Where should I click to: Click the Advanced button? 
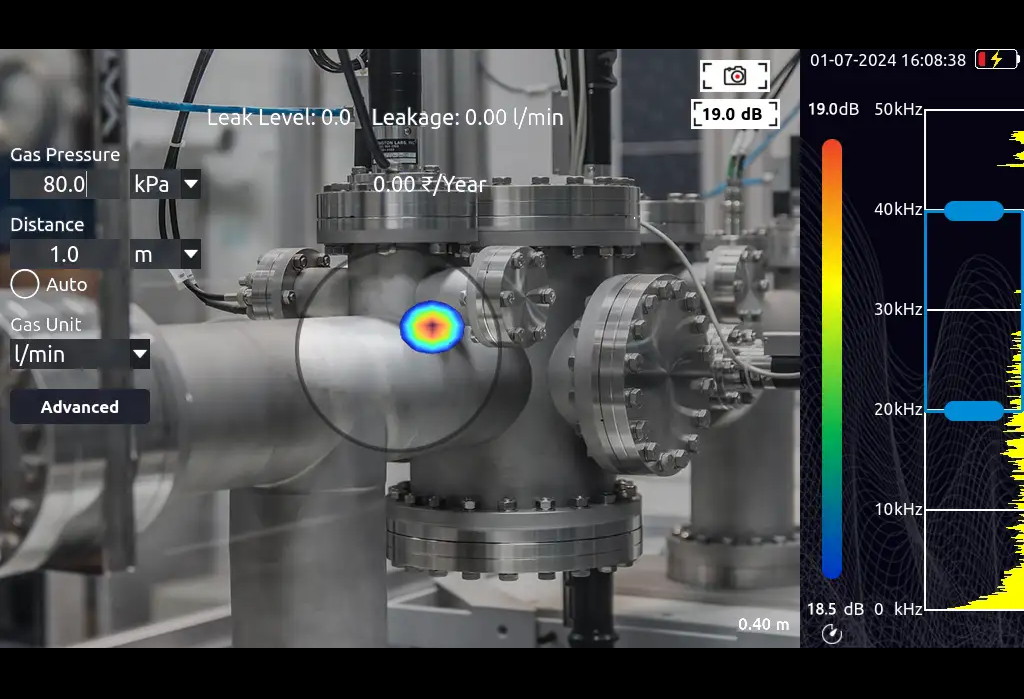pos(80,407)
